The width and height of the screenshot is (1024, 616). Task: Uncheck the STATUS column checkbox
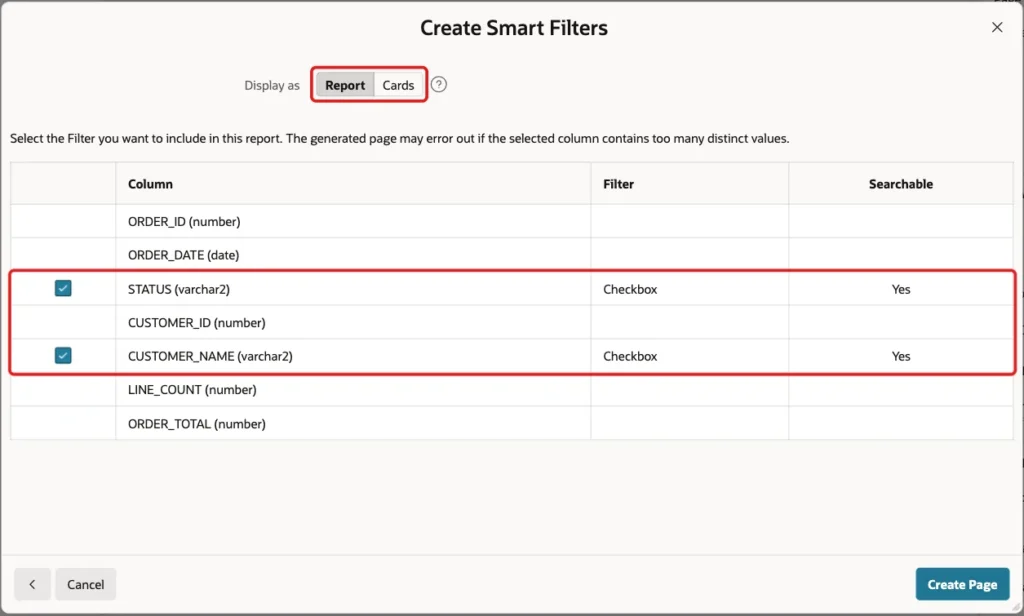tap(63, 288)
